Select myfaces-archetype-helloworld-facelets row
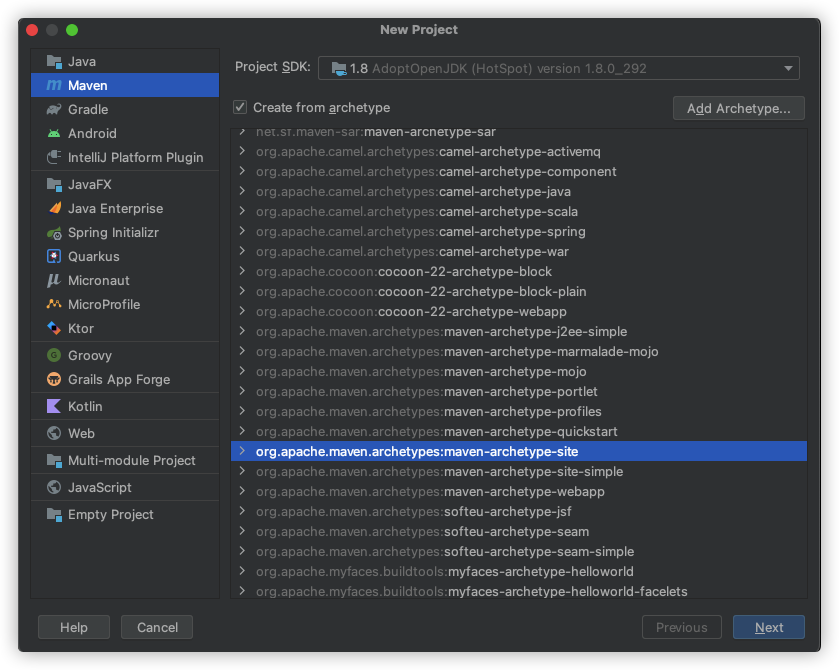 coord(518,591)
